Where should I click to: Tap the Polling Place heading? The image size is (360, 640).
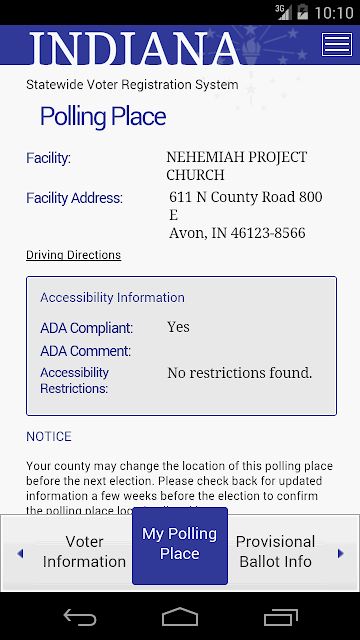(x=103, y=117)
